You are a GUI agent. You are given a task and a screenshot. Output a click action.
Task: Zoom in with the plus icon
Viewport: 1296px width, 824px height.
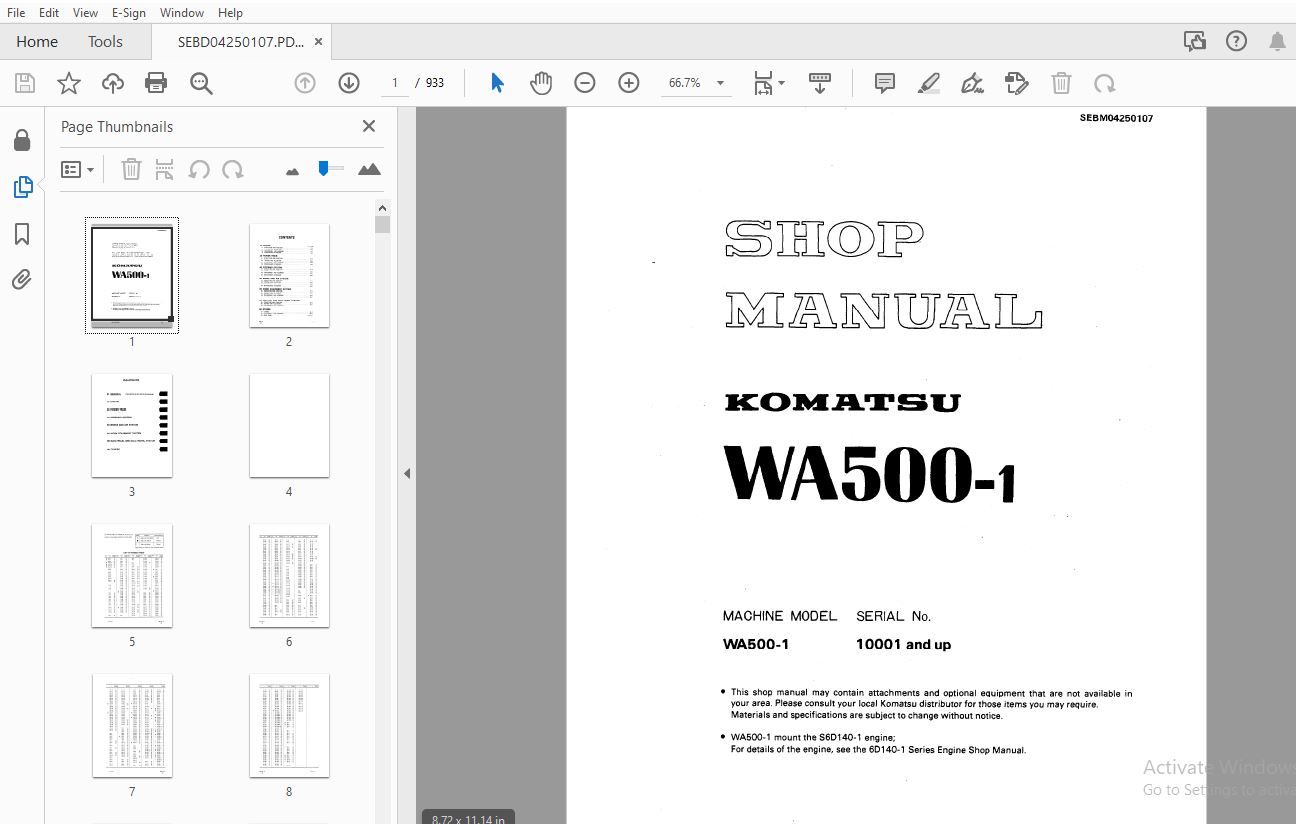click(x=629, y=83)
